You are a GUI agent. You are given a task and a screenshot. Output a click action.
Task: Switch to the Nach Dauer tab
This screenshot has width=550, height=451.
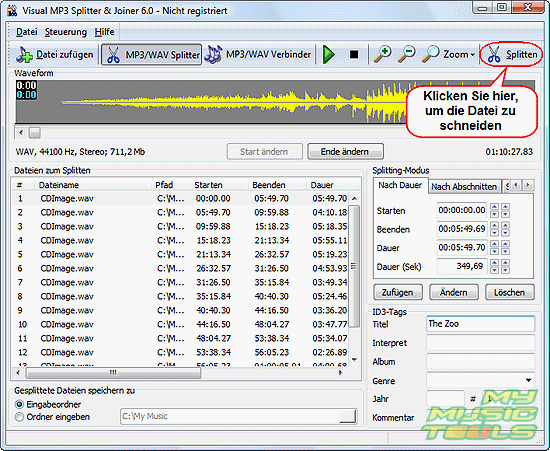click(400, 185)
